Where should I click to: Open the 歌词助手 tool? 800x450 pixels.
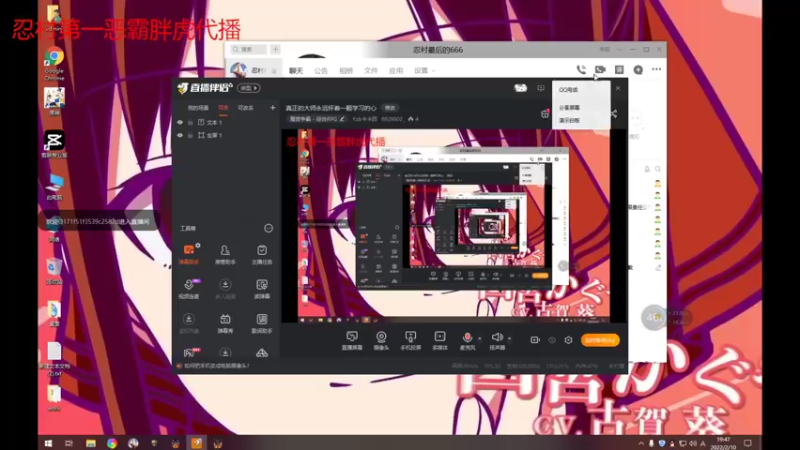pos(262,323)
